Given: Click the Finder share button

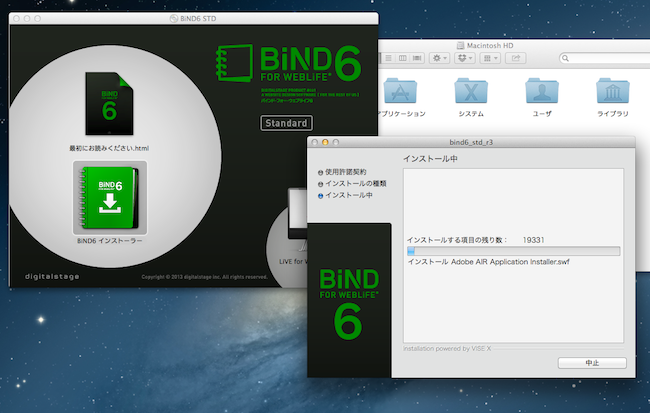Looking at the screenshot, I should 516,58.
